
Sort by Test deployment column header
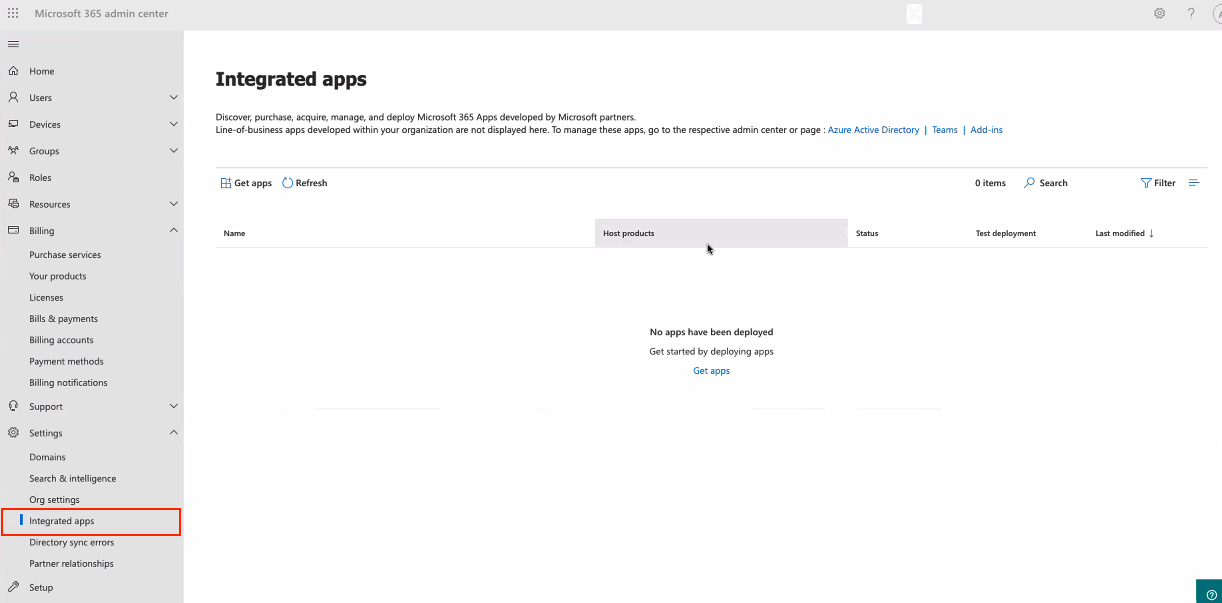(1006, 233)
